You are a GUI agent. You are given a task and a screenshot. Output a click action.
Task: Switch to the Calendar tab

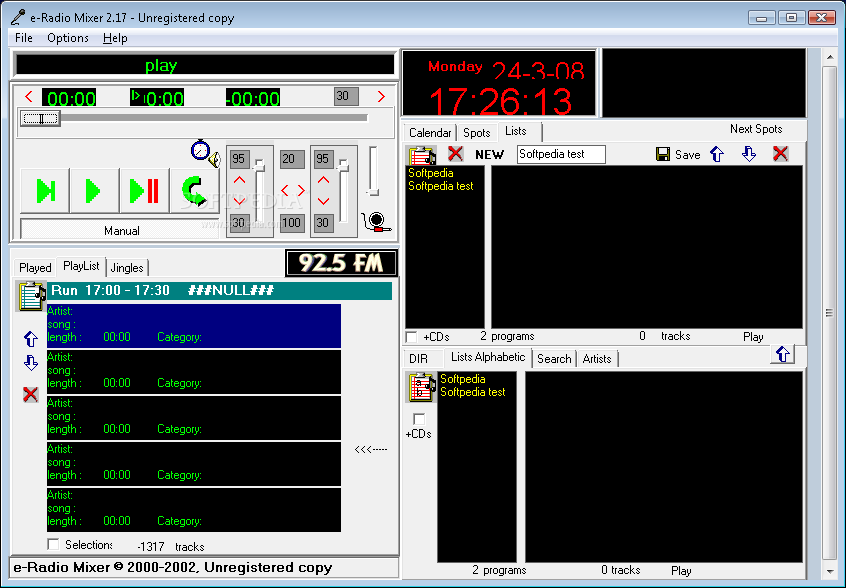pos(430,133)
